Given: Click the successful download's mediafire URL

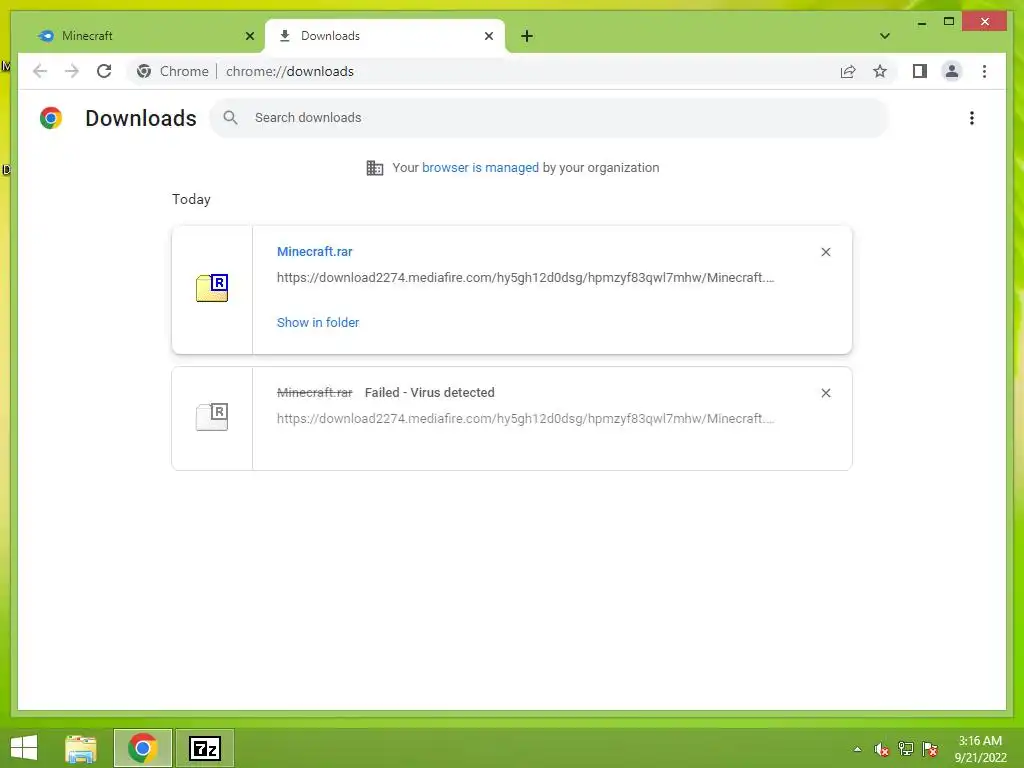Looking at the screenshot, I should coord(525,278).
